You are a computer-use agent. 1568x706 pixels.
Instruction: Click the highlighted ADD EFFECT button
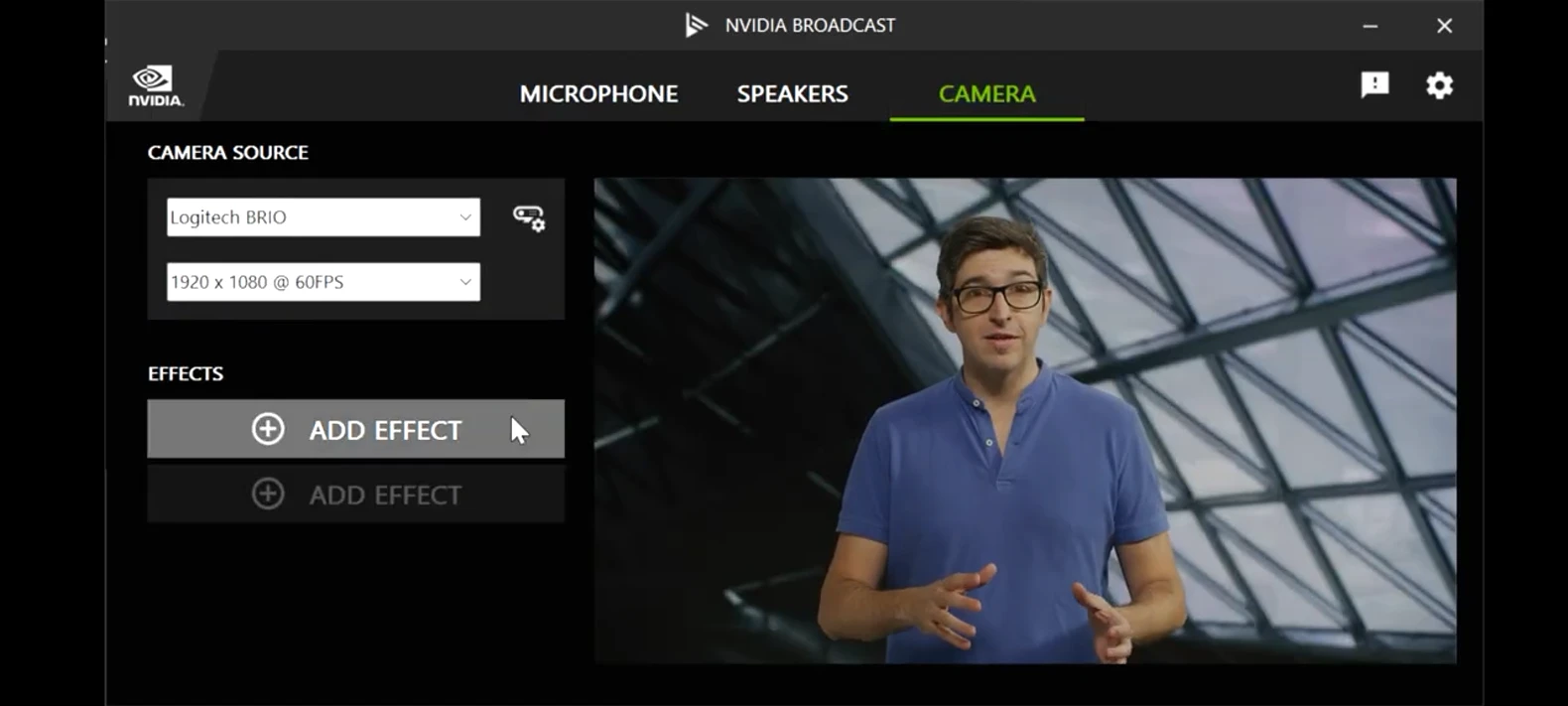(x=356, y=429)
